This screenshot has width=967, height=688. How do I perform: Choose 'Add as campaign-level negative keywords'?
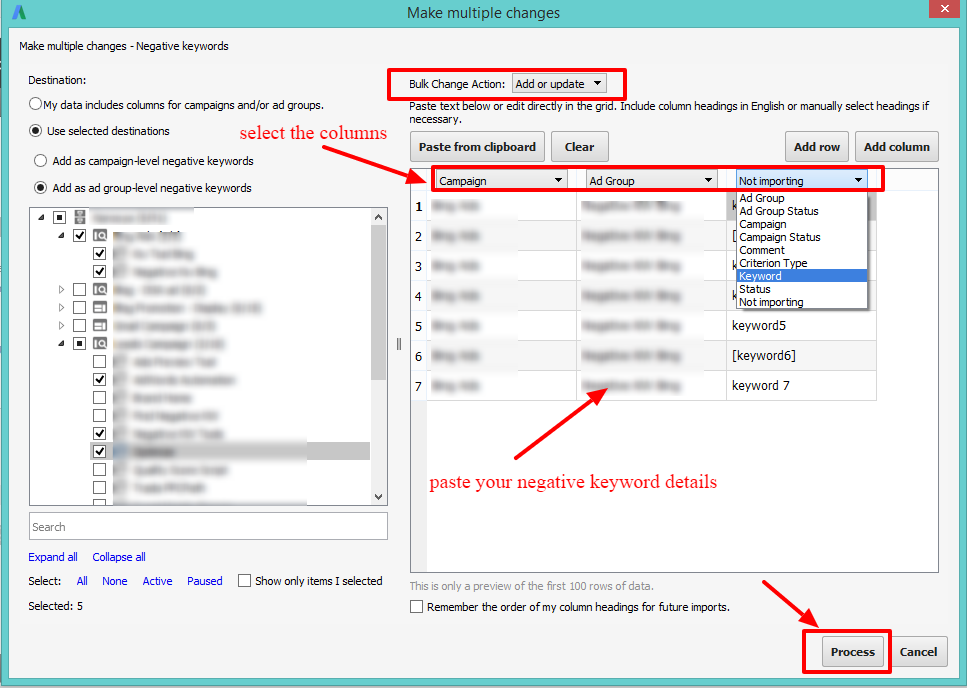(x=41, y=161)
